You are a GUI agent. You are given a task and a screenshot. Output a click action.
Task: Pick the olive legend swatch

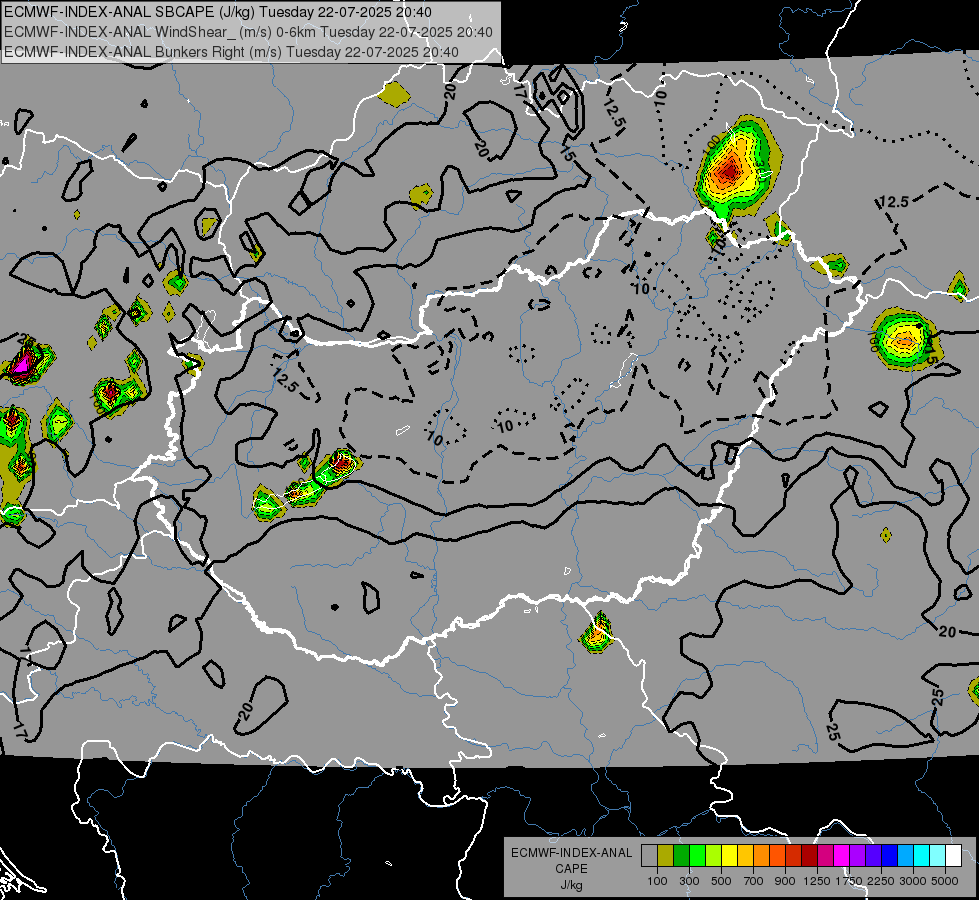click(666, 856)
